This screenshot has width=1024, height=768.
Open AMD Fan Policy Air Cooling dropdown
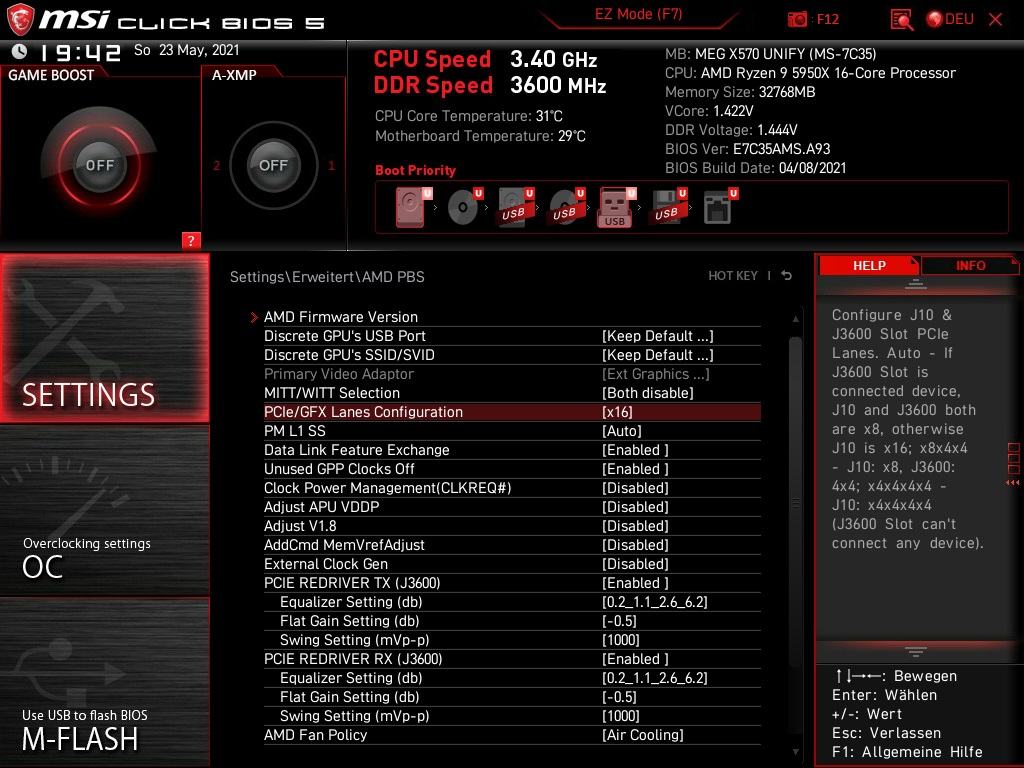[x=643, y=735]
